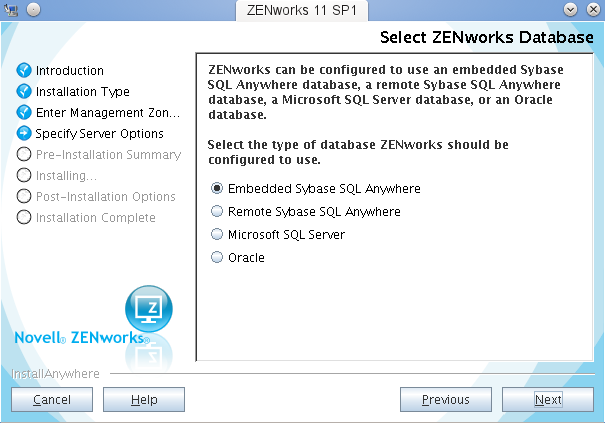The image size is (605, 423).
Task: Click the Installing step circle icon
Action: 25,176
